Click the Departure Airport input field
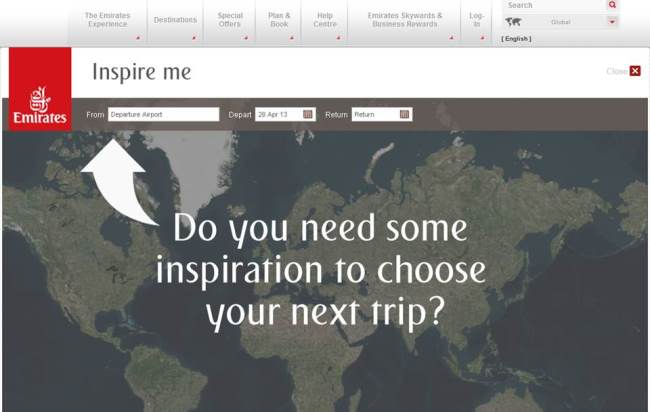The image size is (650, 412). coord(163,115)
